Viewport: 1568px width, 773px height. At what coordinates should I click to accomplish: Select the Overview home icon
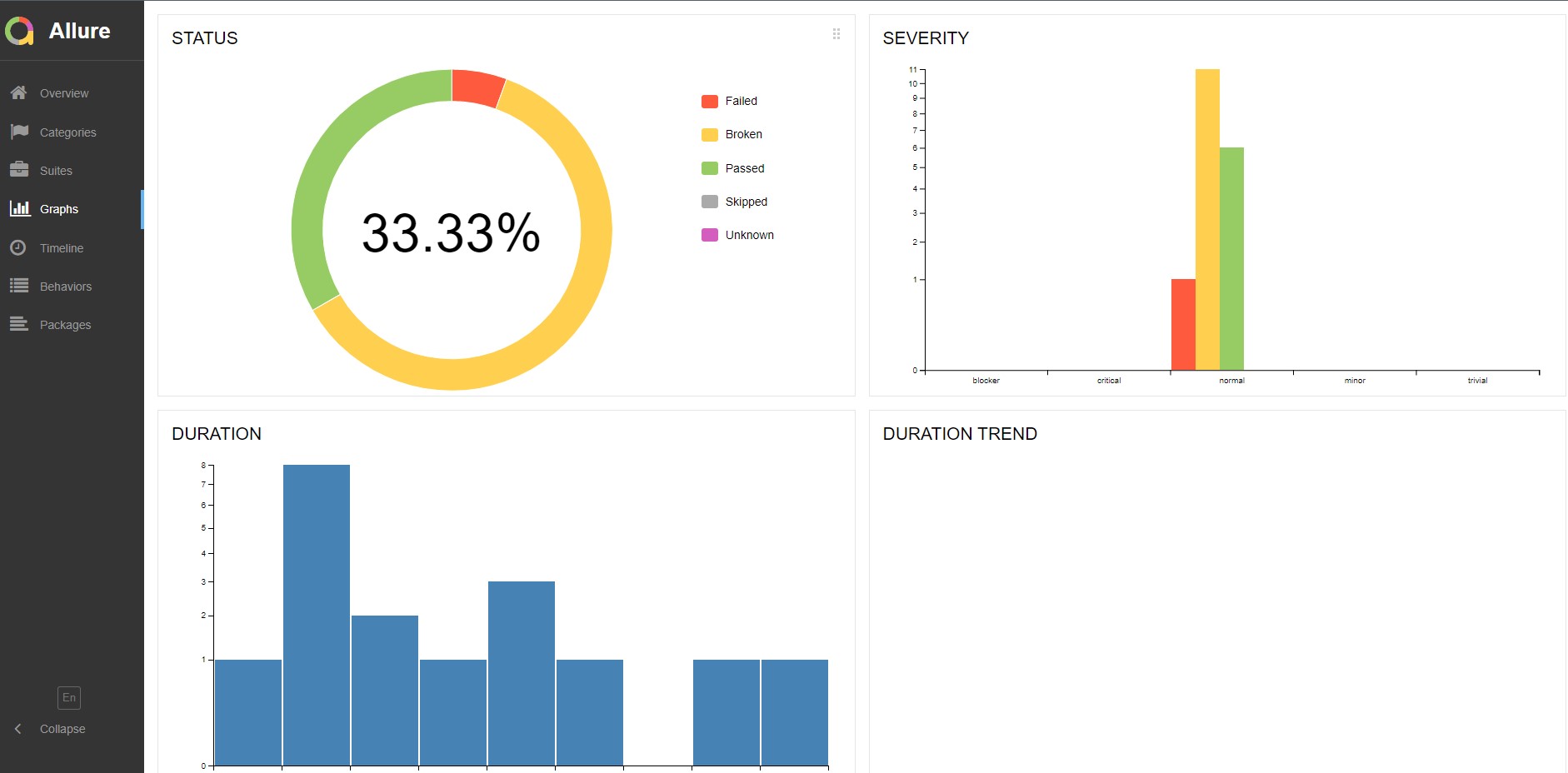[18, 92]
